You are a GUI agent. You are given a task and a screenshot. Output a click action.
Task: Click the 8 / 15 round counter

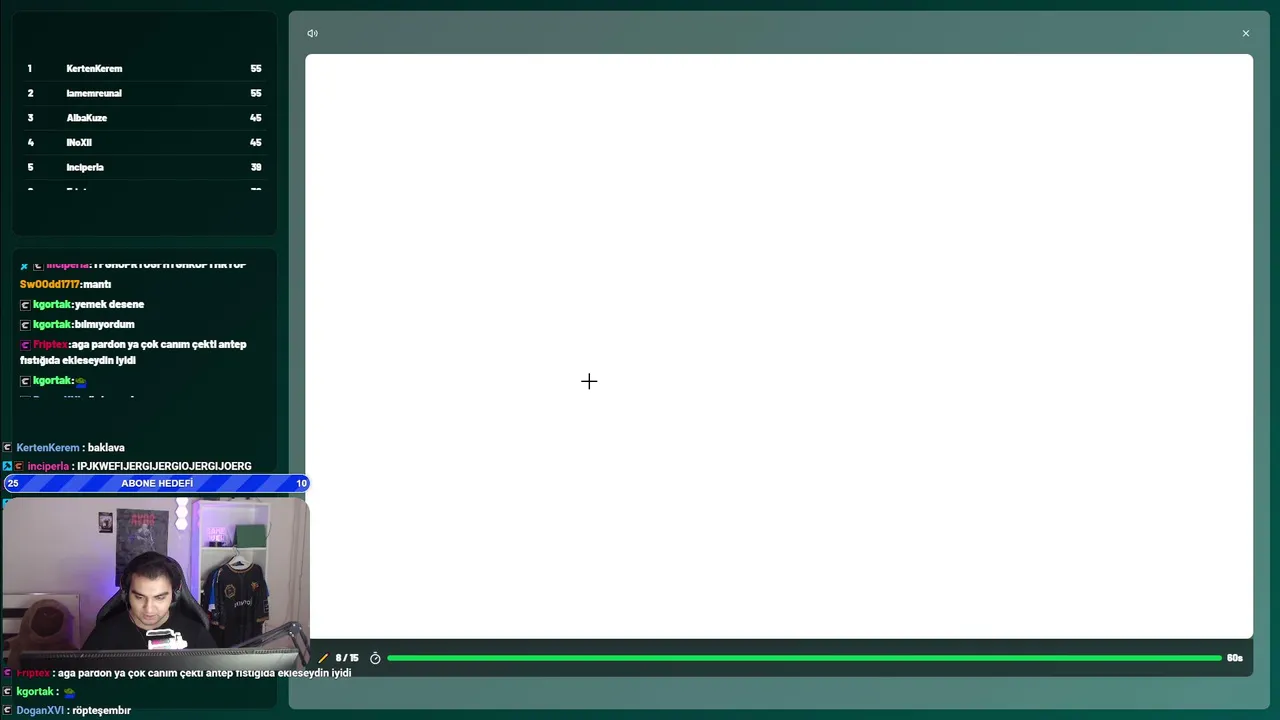(347, 658)
